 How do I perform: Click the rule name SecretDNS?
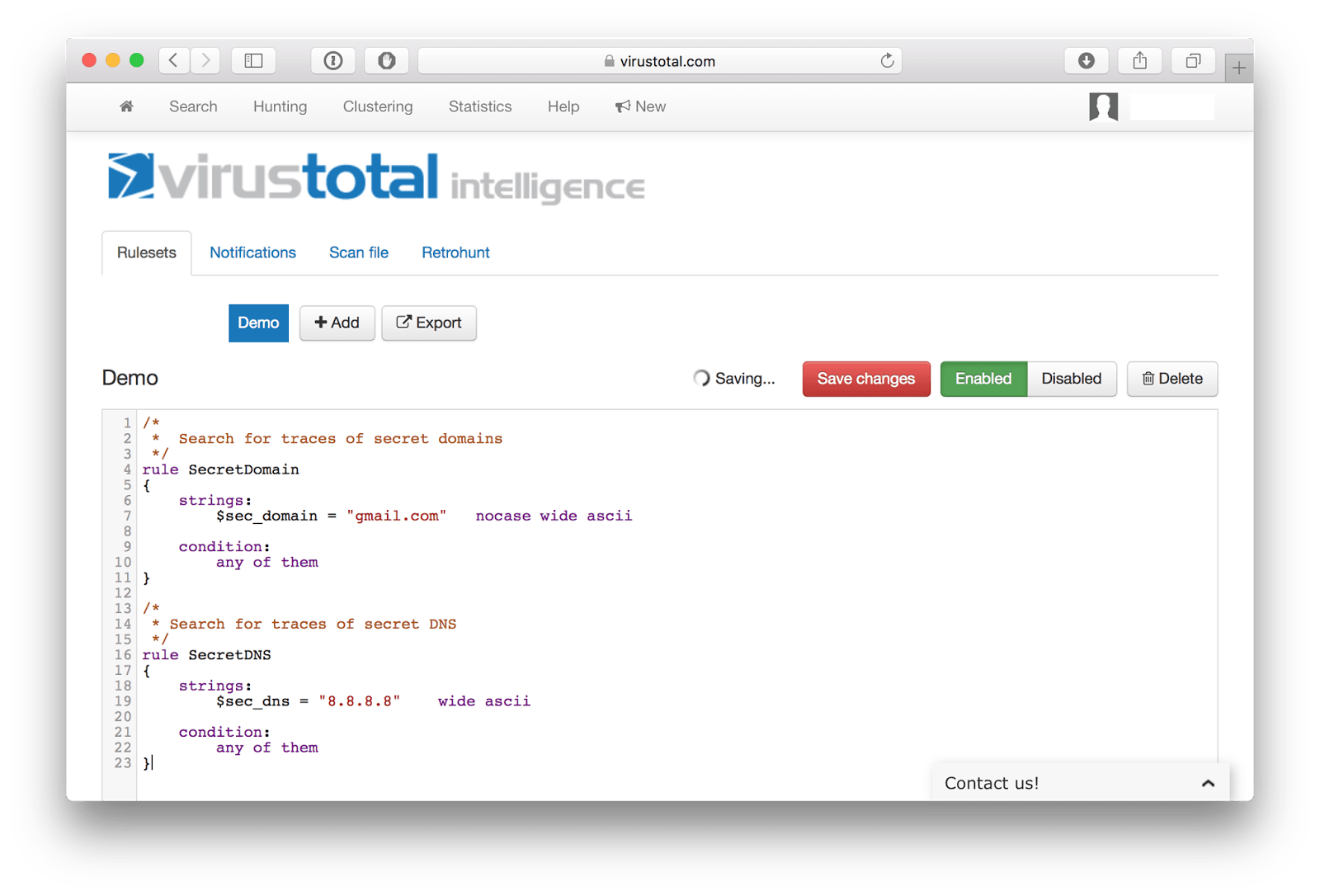229,655
